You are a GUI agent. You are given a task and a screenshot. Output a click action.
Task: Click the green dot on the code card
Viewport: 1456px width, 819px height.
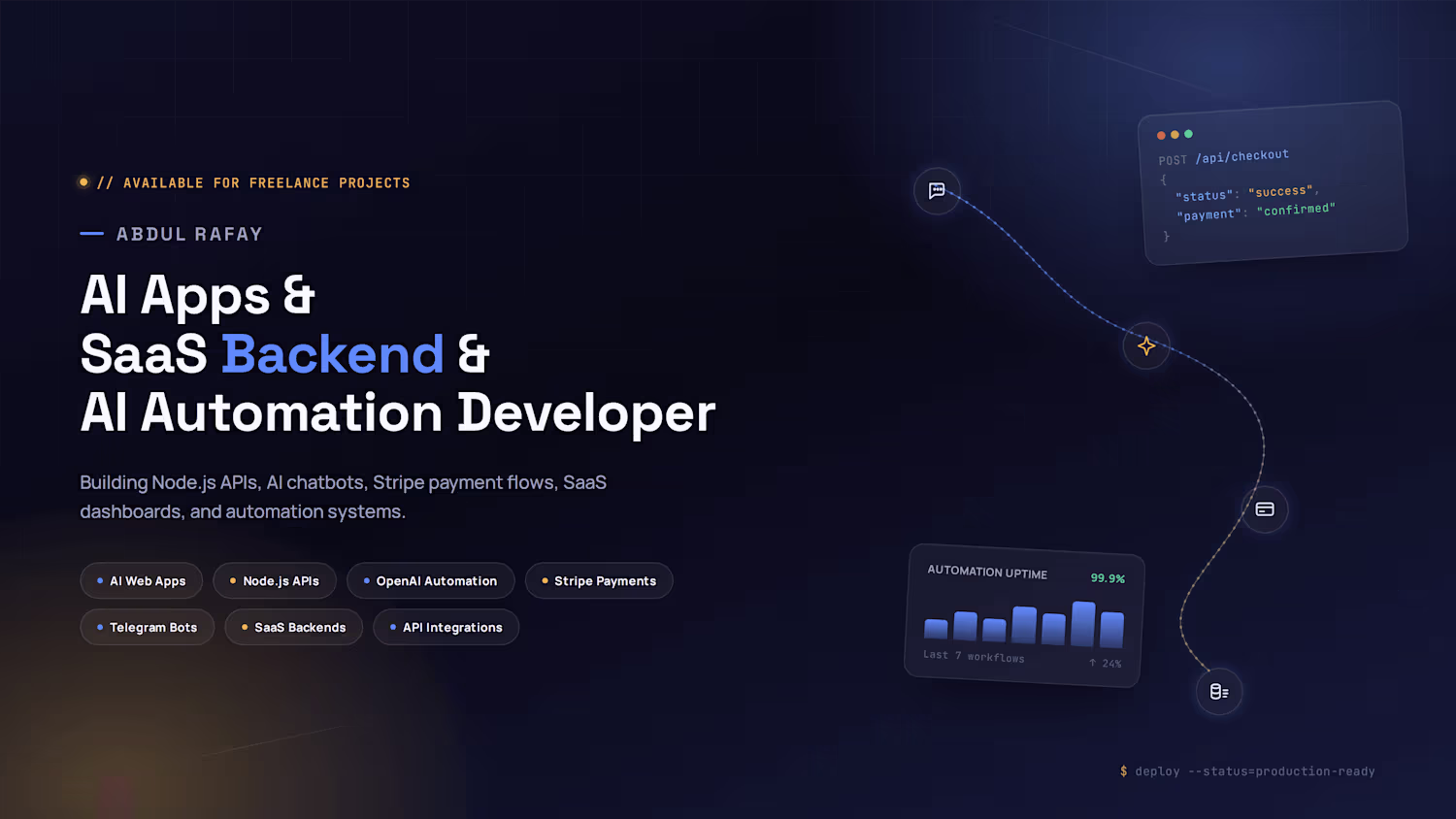click(x=1188, y=134)
